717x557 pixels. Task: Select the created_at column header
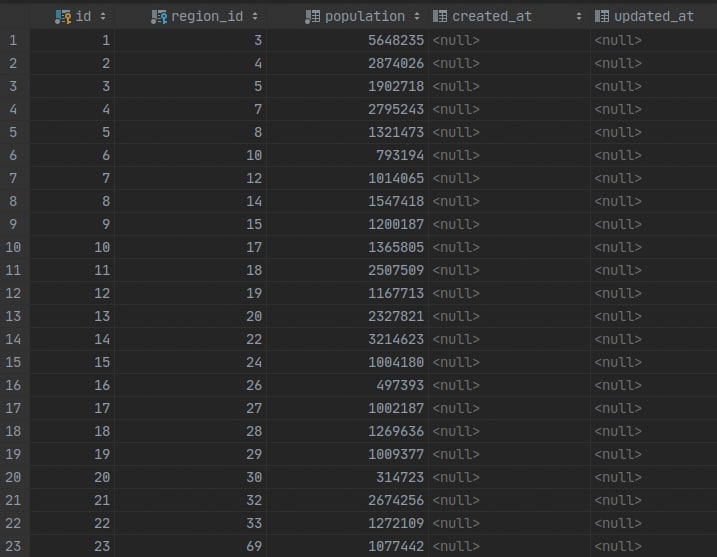509,16
